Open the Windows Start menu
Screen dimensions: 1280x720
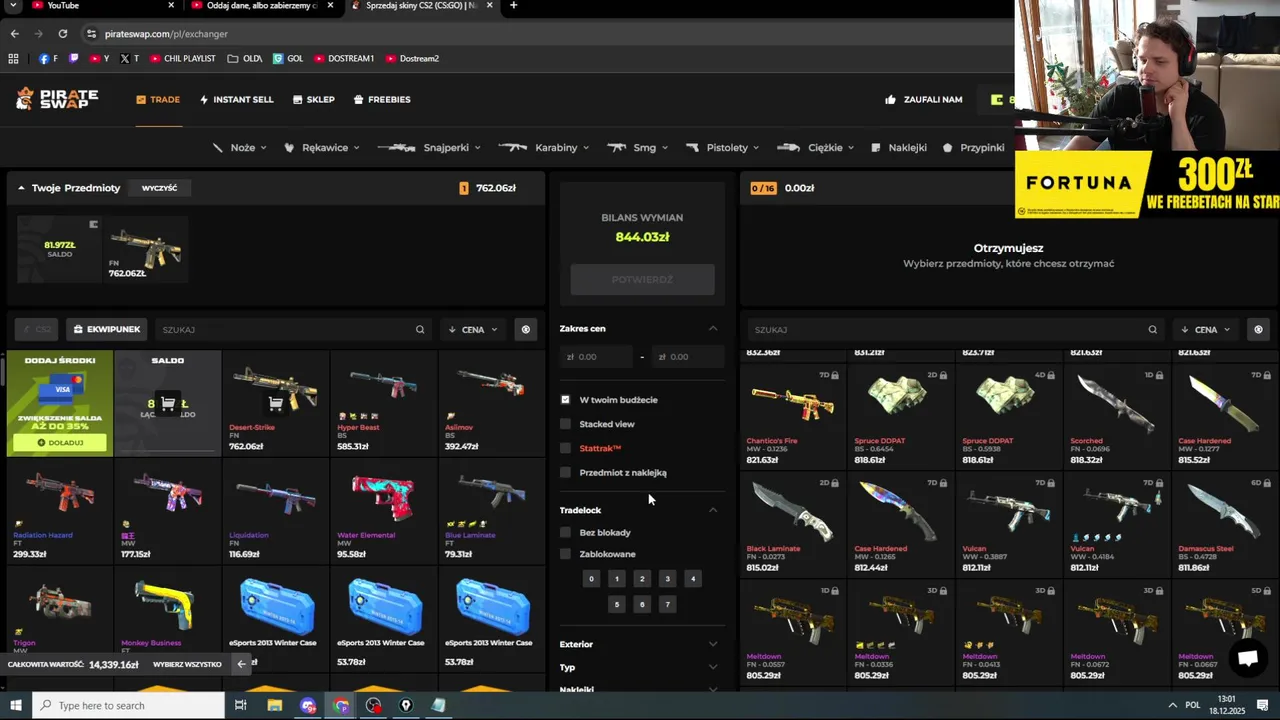[15, 705]
